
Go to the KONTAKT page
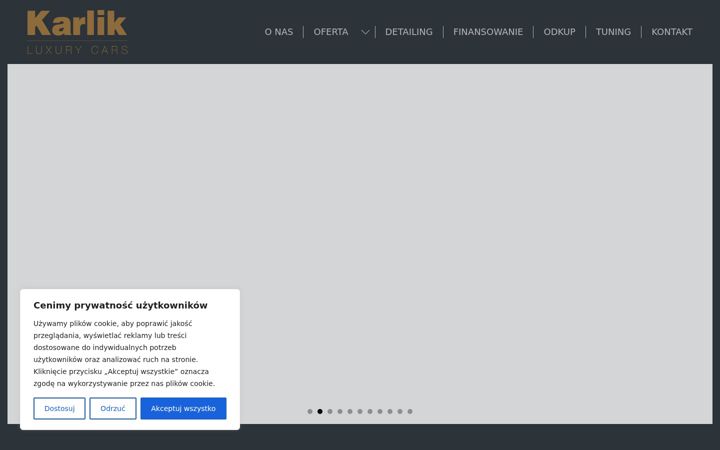[672, 32]
